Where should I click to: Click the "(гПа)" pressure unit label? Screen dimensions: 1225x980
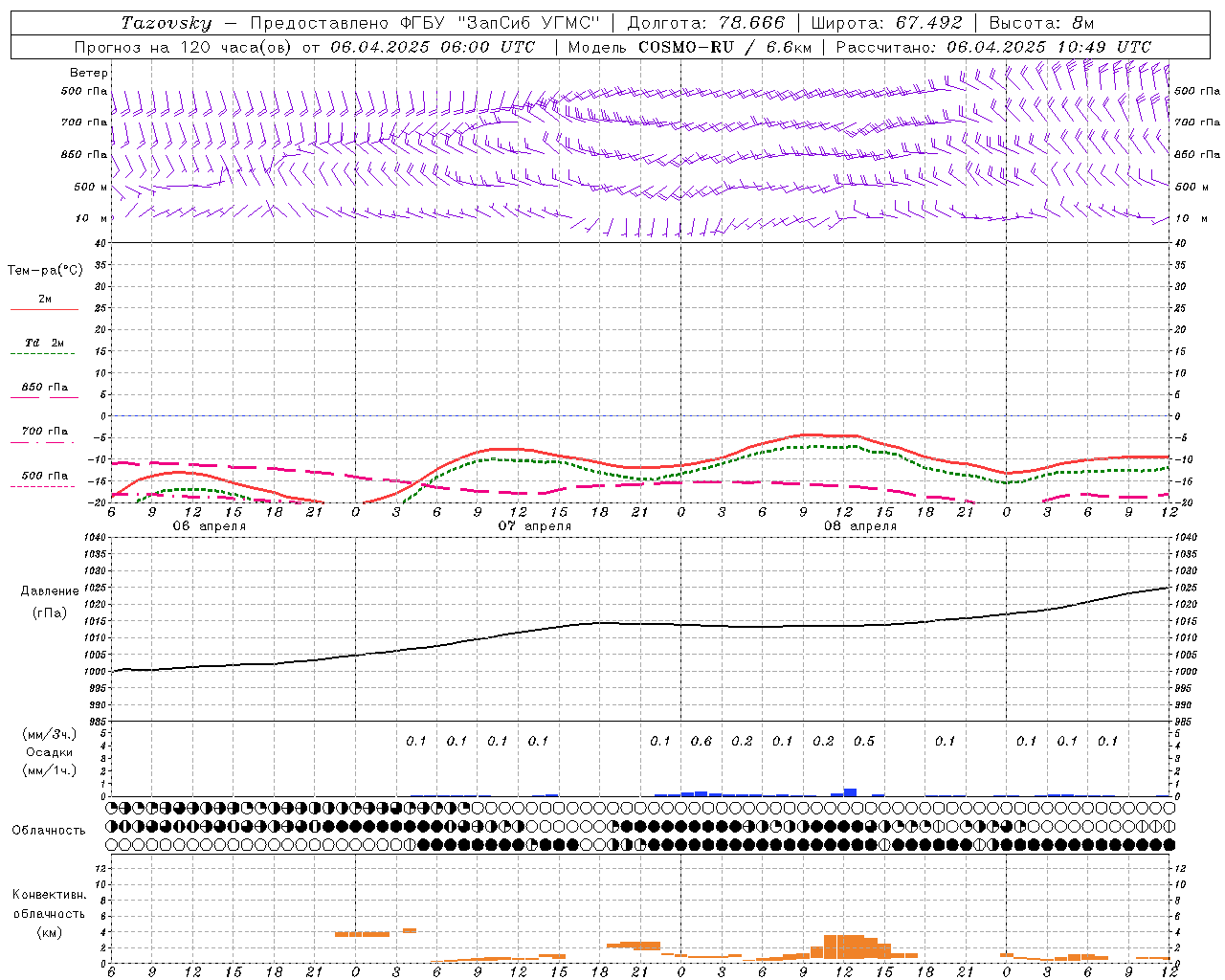[x=50, y=613]
